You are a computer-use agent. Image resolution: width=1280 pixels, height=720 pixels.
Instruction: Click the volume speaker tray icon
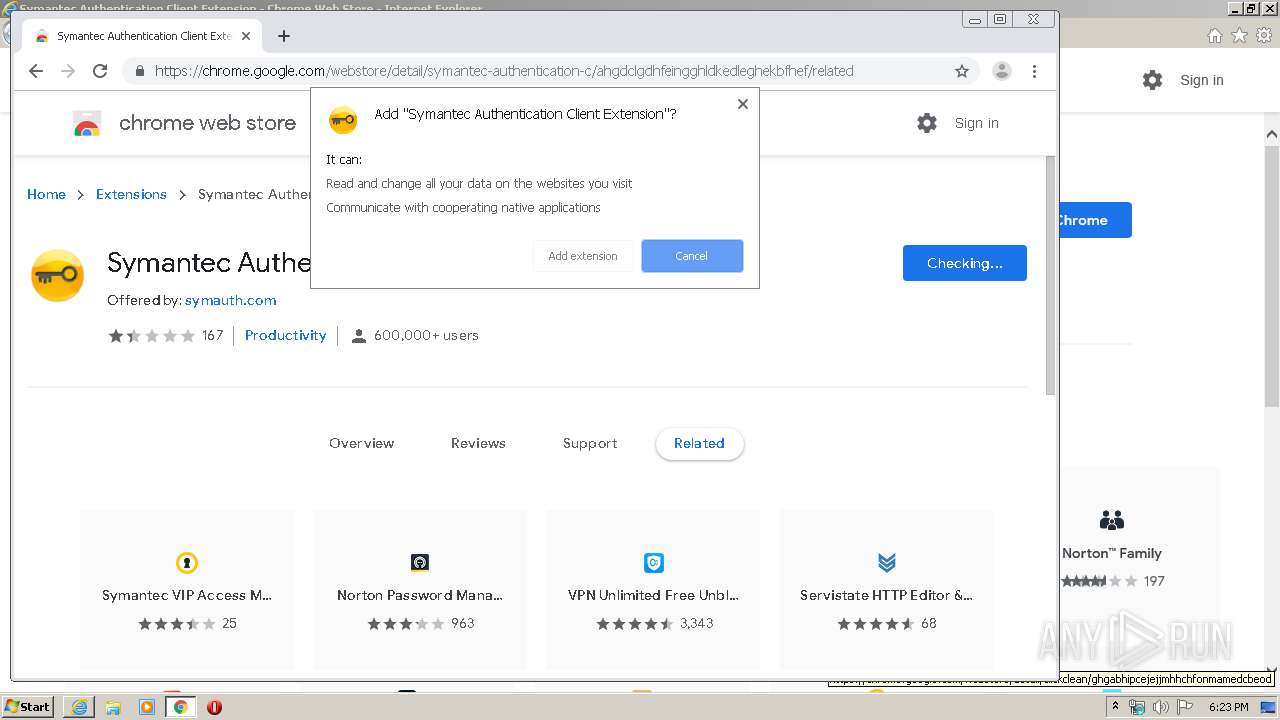[x=1160, y=707]
